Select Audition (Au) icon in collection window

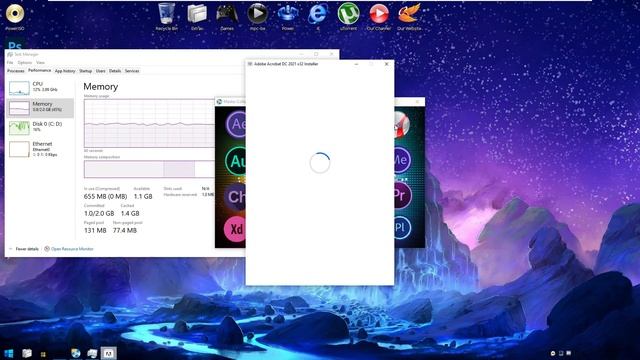click(x=236, y=161)
